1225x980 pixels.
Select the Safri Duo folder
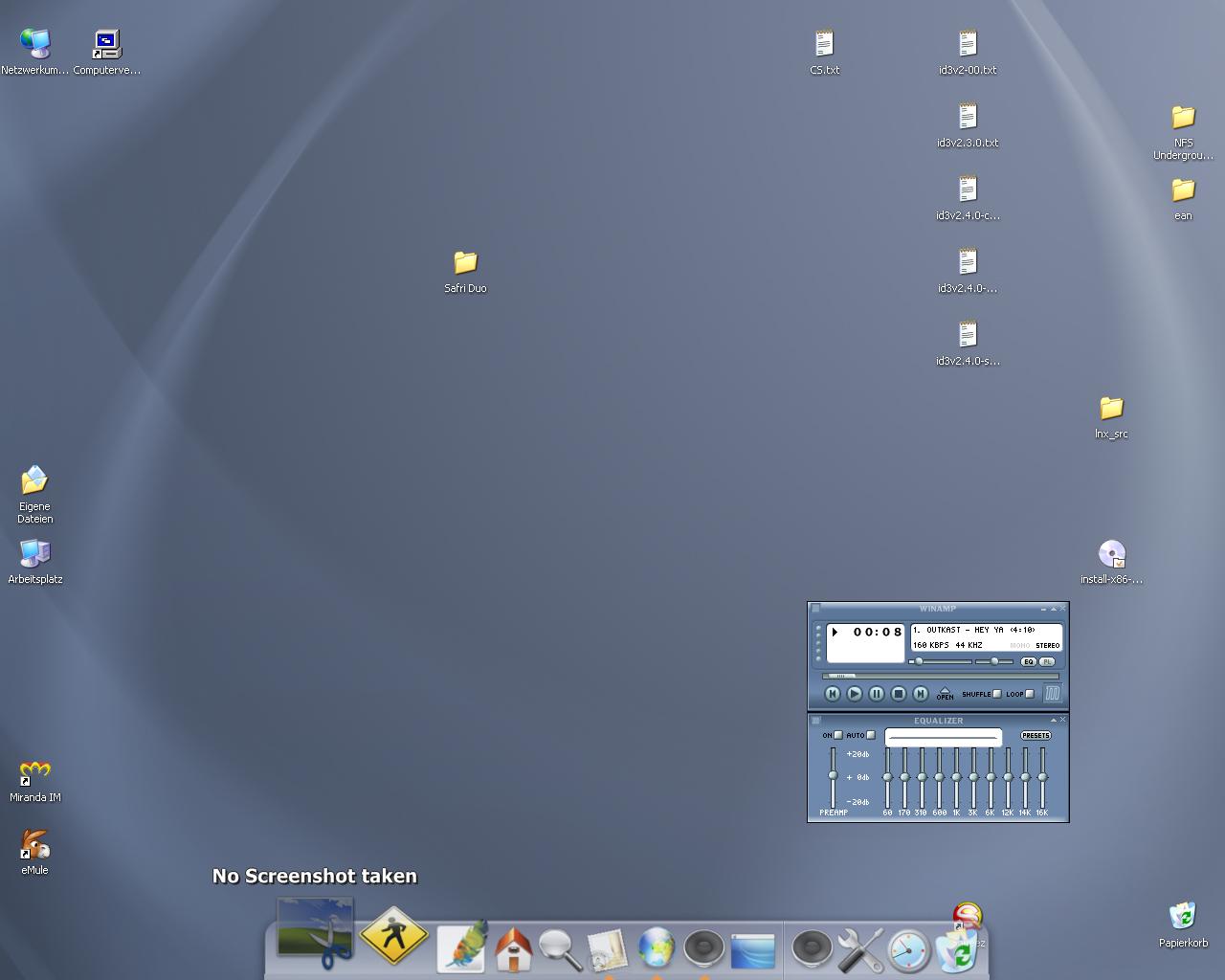pos(465,271)
